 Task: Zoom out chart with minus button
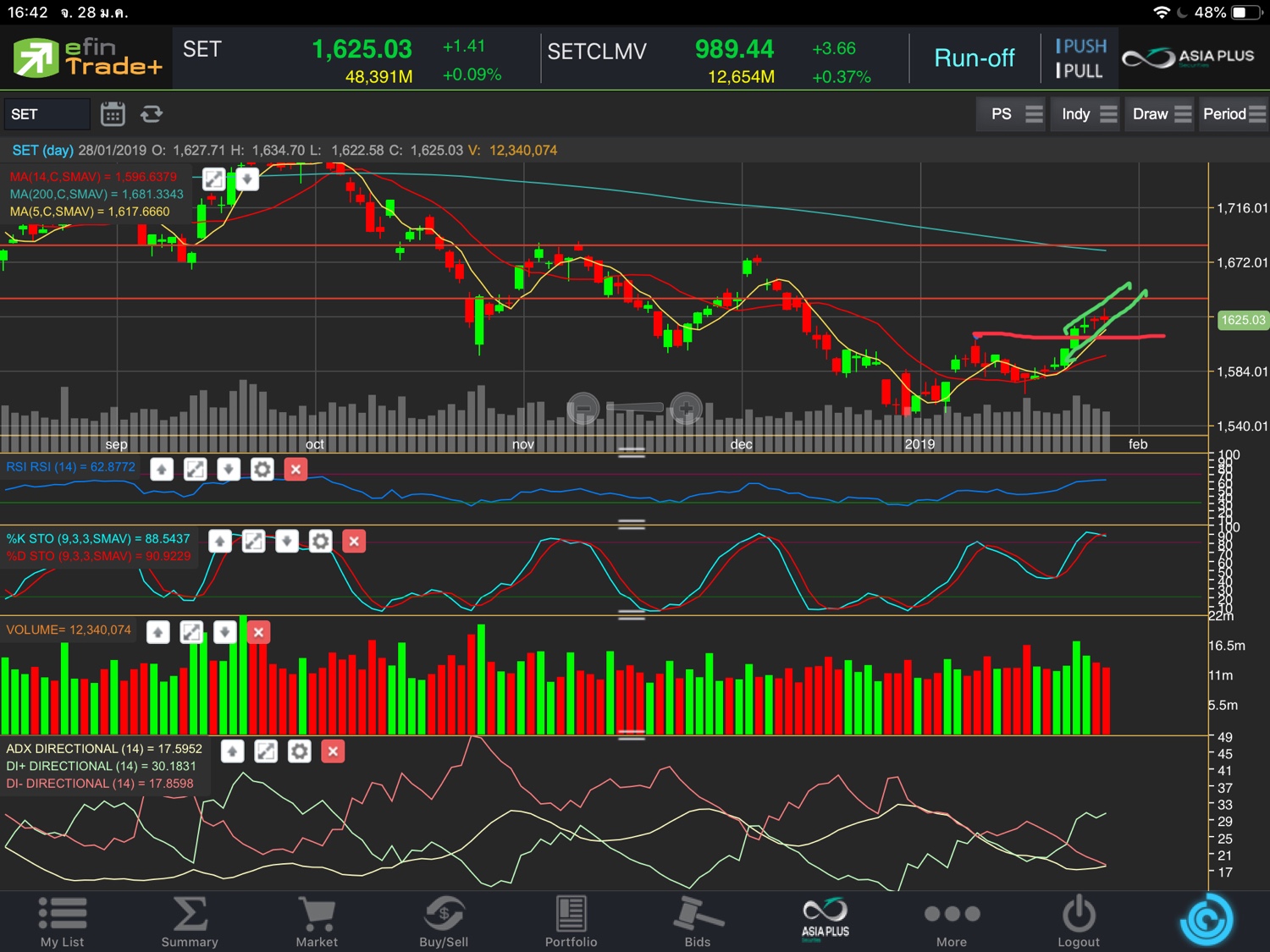tap(583, 410)
